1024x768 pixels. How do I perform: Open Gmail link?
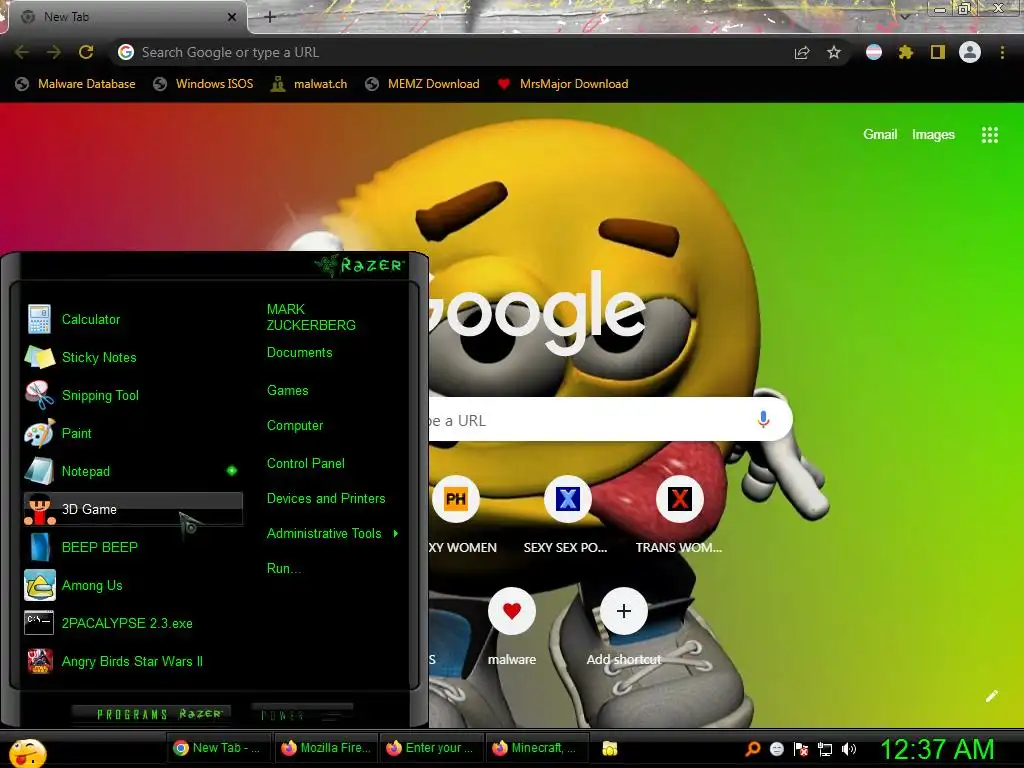point(880,134)
